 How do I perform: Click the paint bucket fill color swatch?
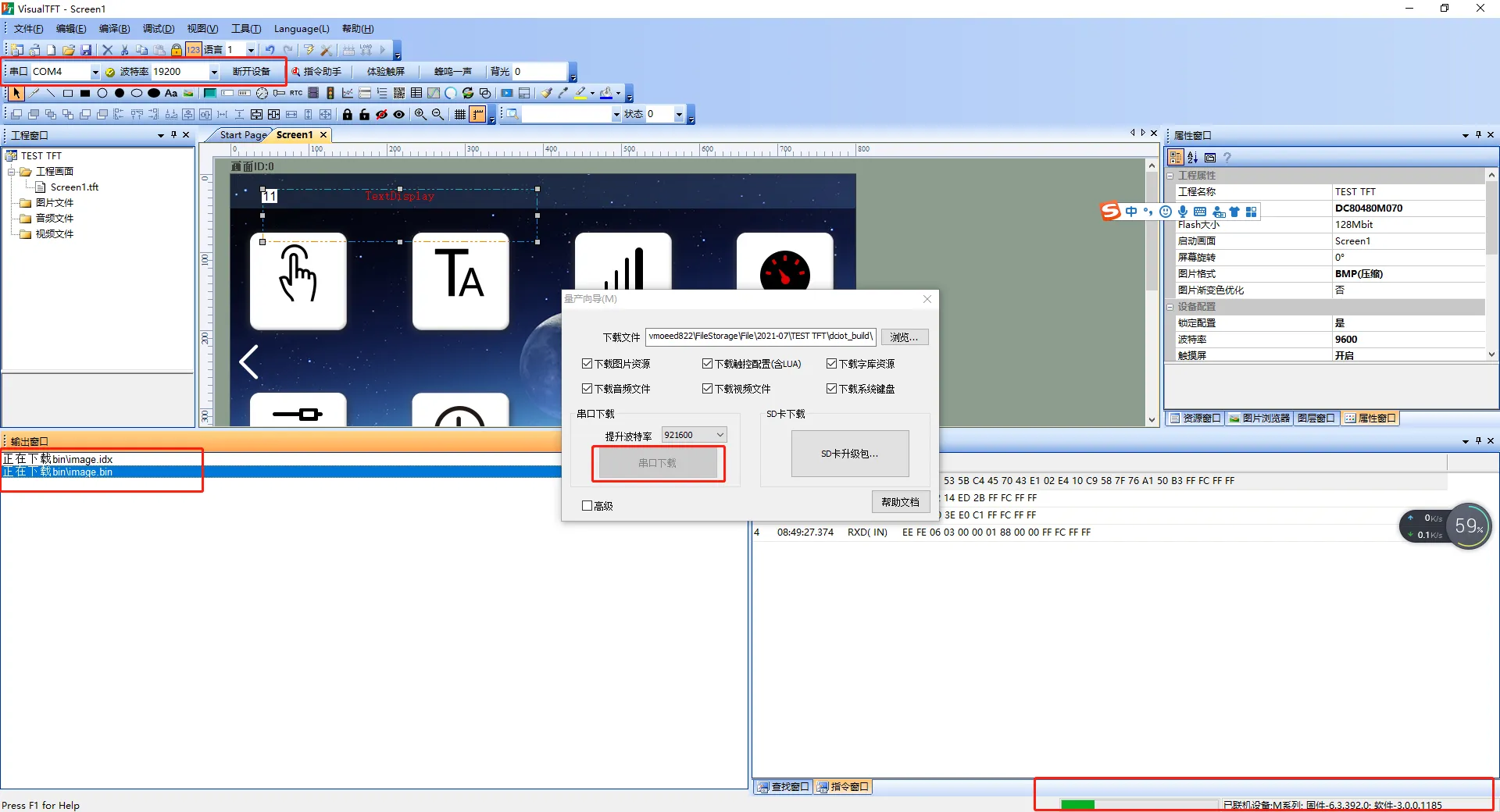coord(606,93)
